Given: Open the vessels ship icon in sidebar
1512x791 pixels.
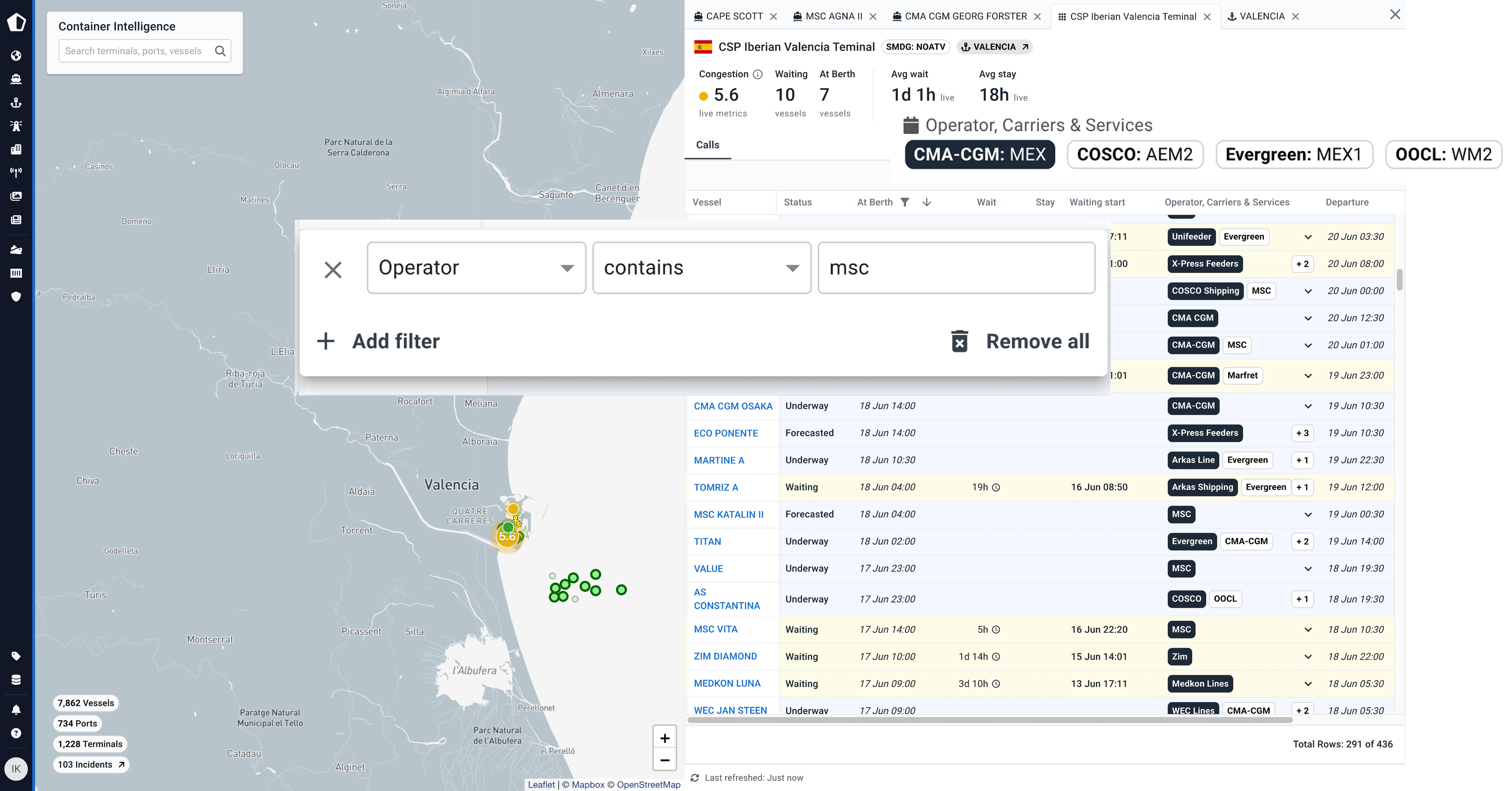Looking at the screenshot, I should (x=16, y=79).
